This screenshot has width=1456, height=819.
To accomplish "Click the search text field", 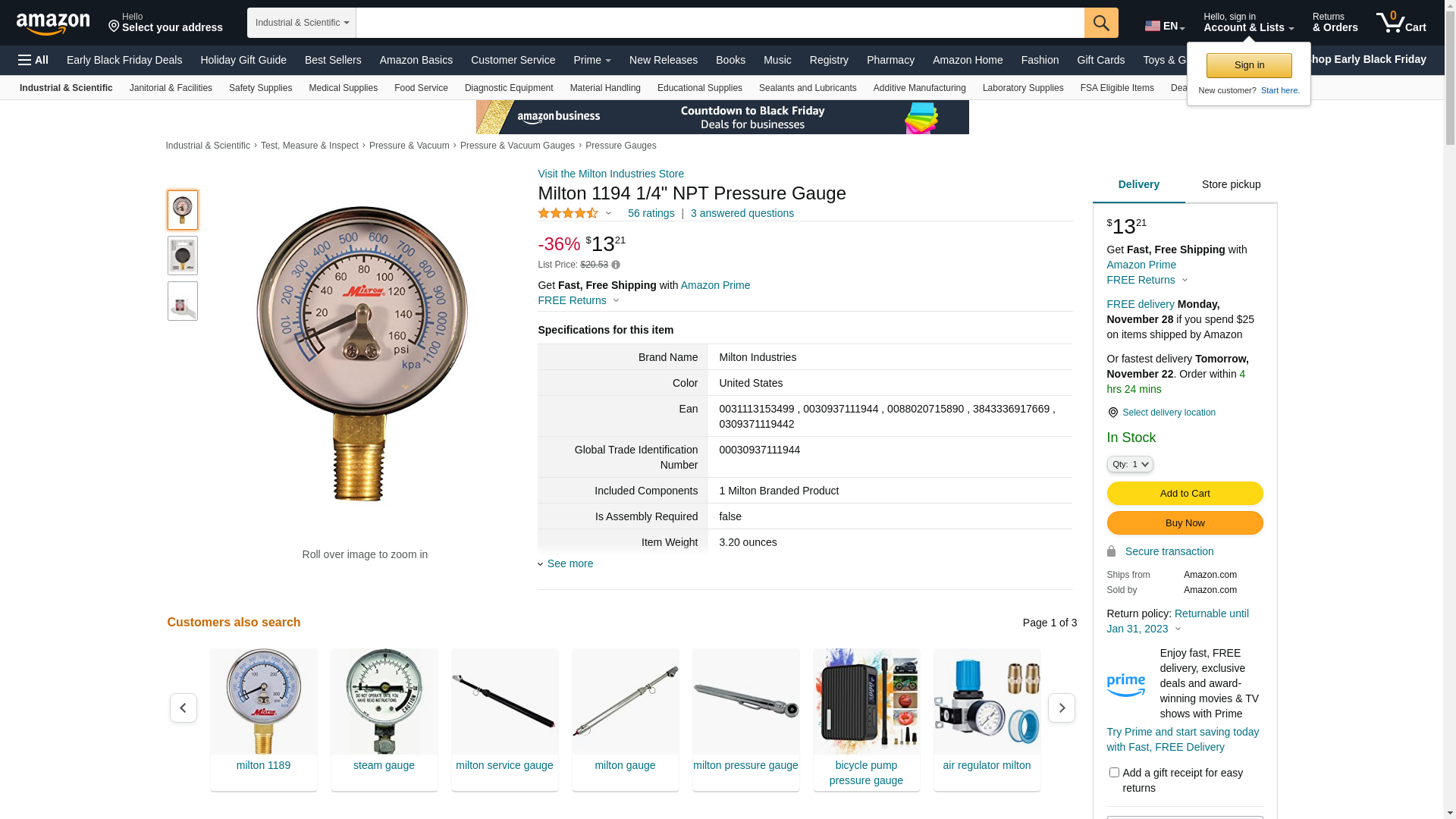I will point(720,23).
